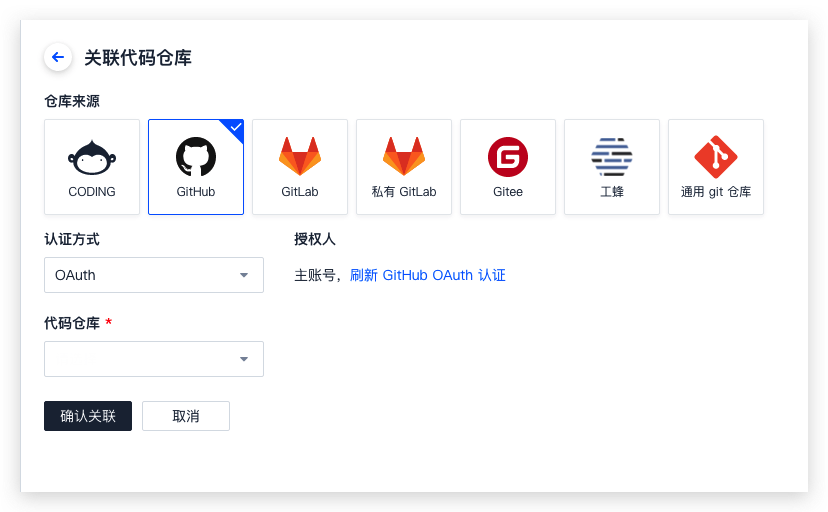This screenshot has width=828, height=512.
Task: Open the 认证方式 OAuth dropdown
Action: coord(154,275)
